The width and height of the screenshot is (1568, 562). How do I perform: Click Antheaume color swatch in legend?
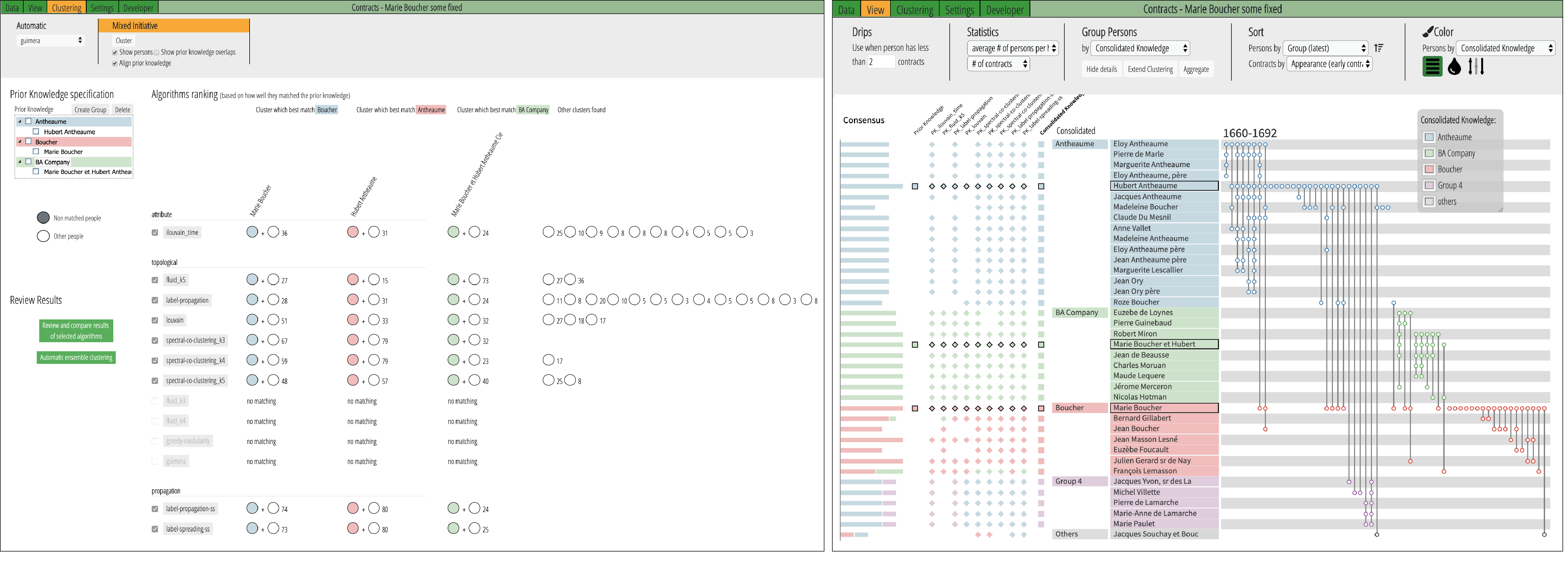pos(1429,137)
